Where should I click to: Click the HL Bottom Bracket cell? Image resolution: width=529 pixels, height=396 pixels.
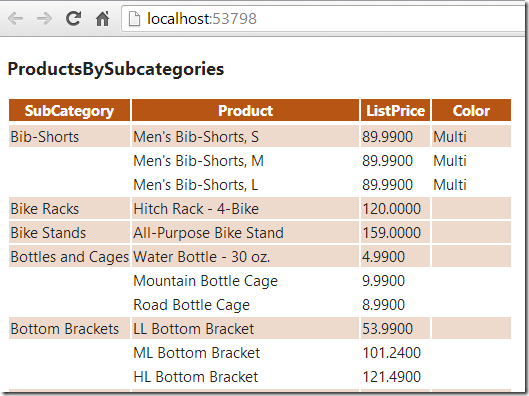click(245, 377)
